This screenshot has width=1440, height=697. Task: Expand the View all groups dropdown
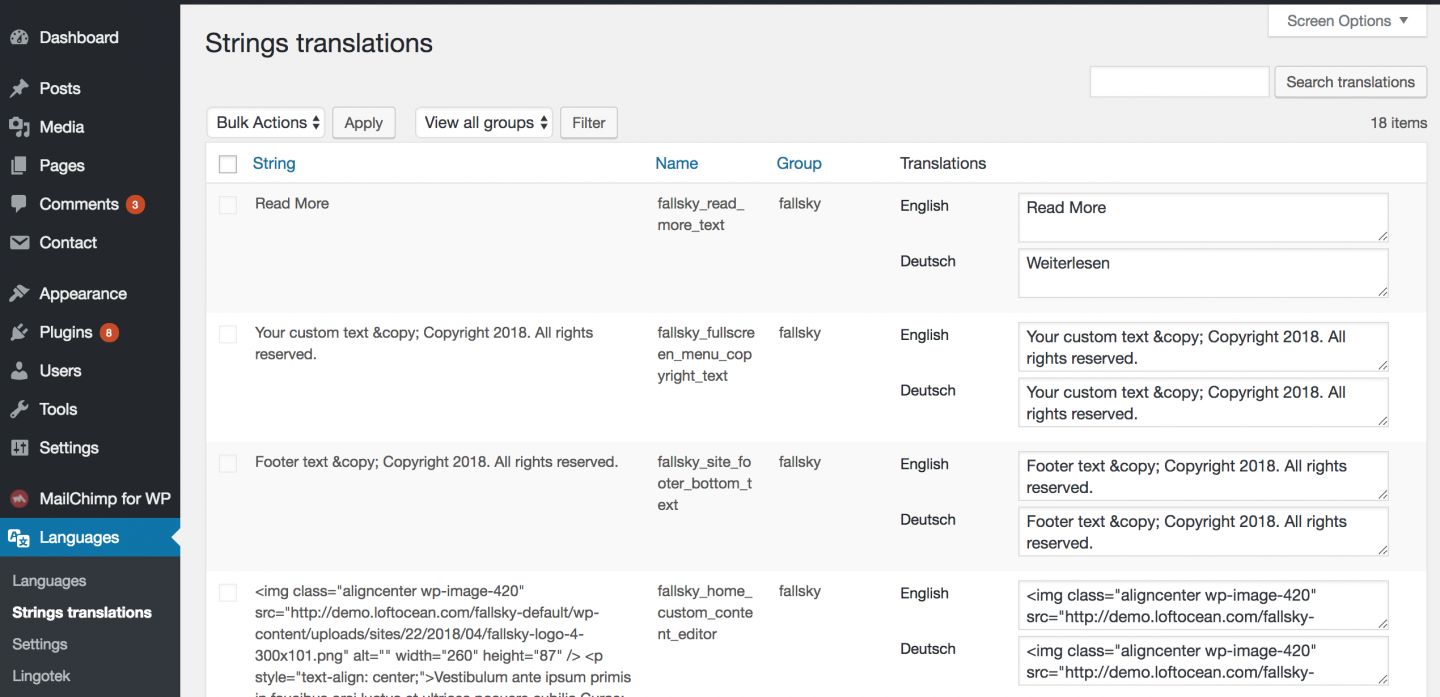[x=484, y=123]
